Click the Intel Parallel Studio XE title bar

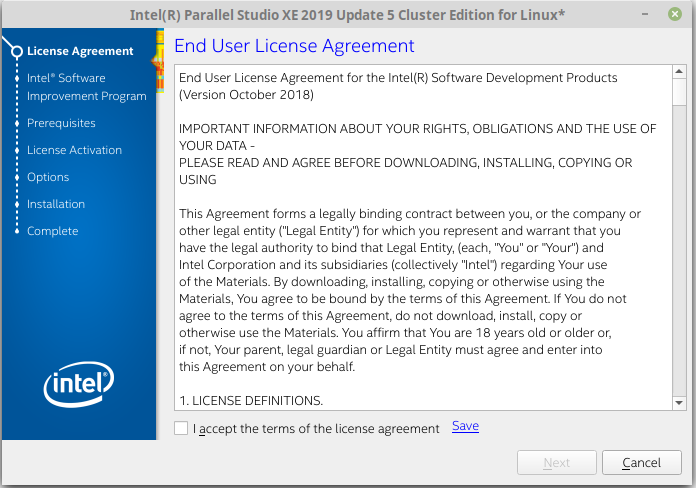[347, 14]
